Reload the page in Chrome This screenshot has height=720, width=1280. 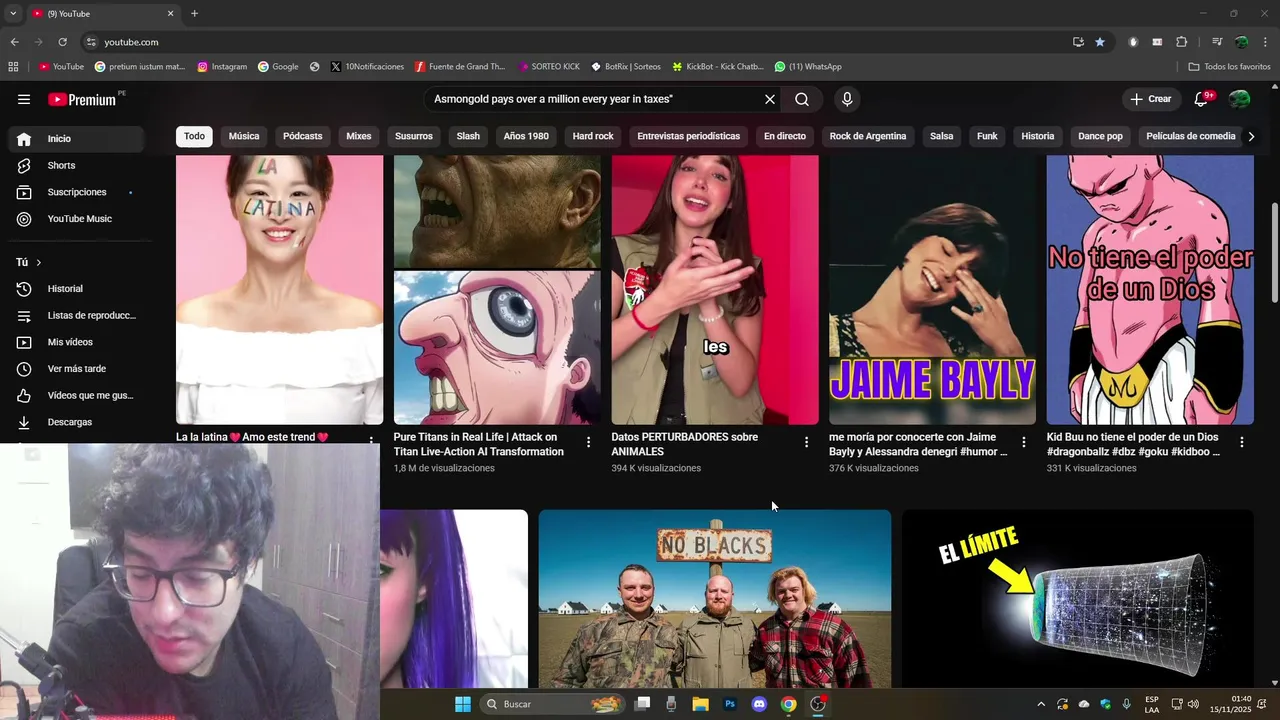[62, 42]
